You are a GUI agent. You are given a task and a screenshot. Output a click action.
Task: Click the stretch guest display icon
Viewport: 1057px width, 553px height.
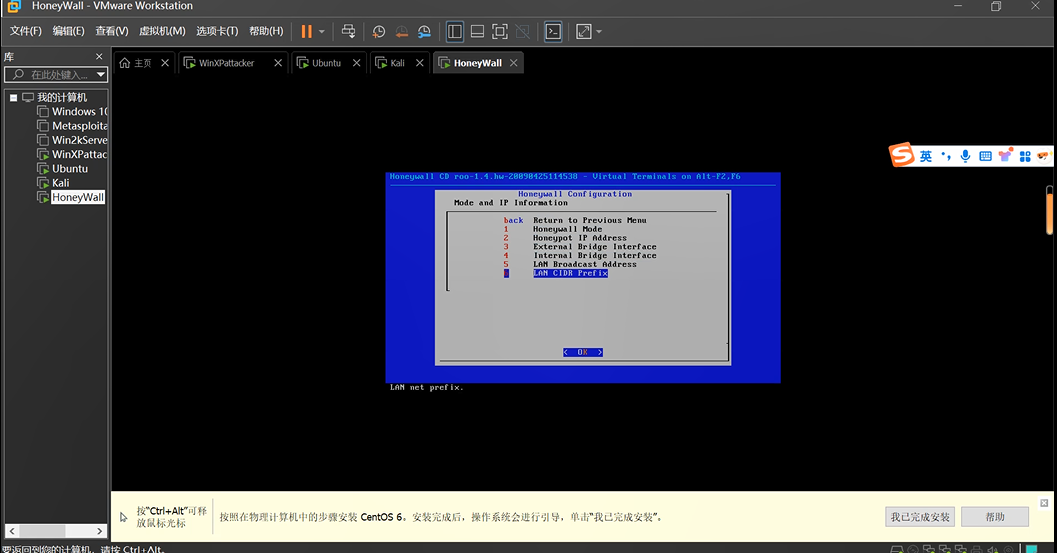tap(584, 32)
